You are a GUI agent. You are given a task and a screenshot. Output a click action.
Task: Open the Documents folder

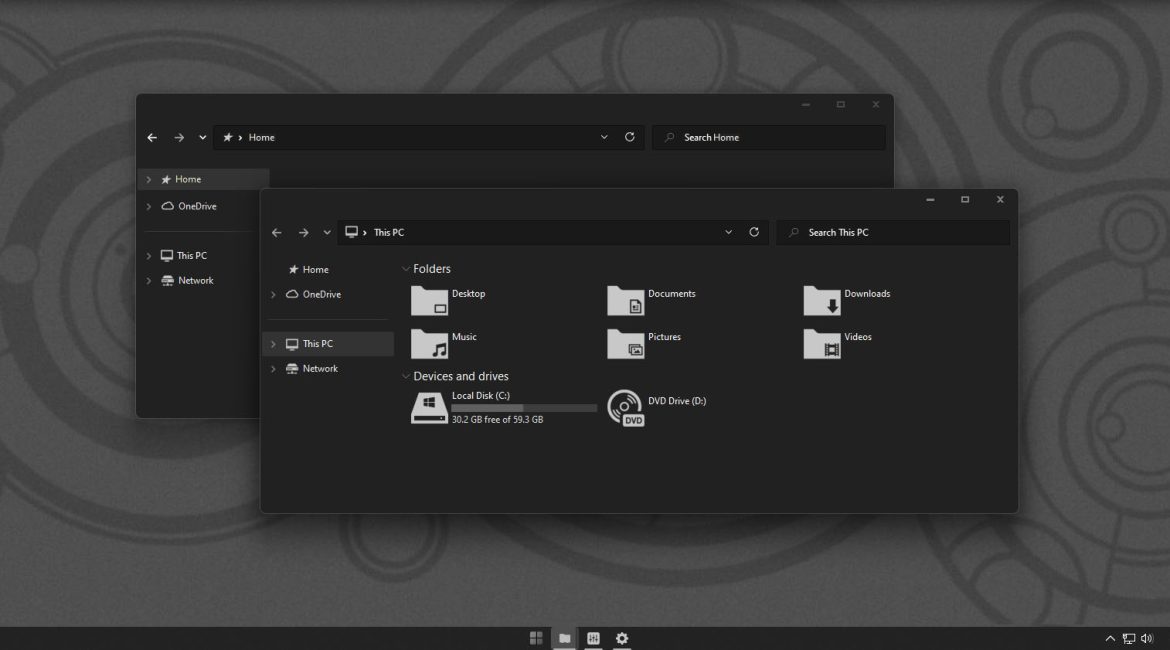tap(626, 300)
